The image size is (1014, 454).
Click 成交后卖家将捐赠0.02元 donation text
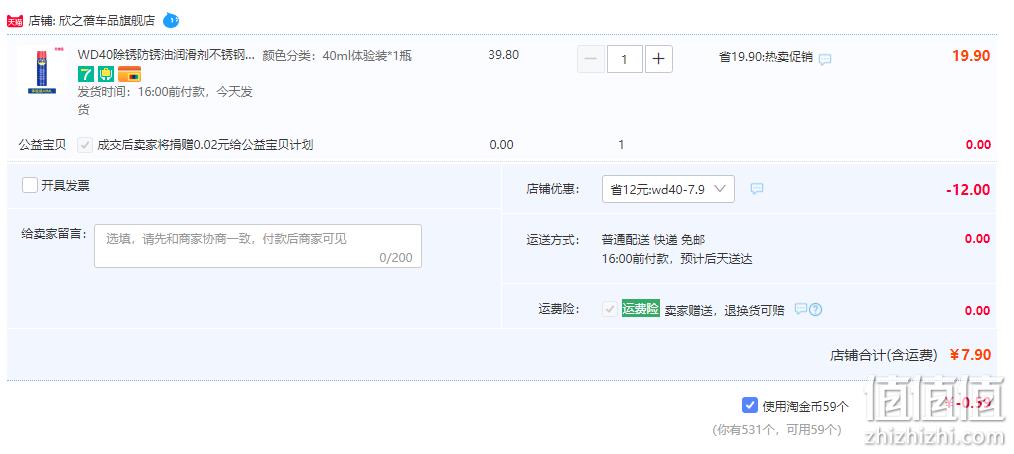click(205, 145)
